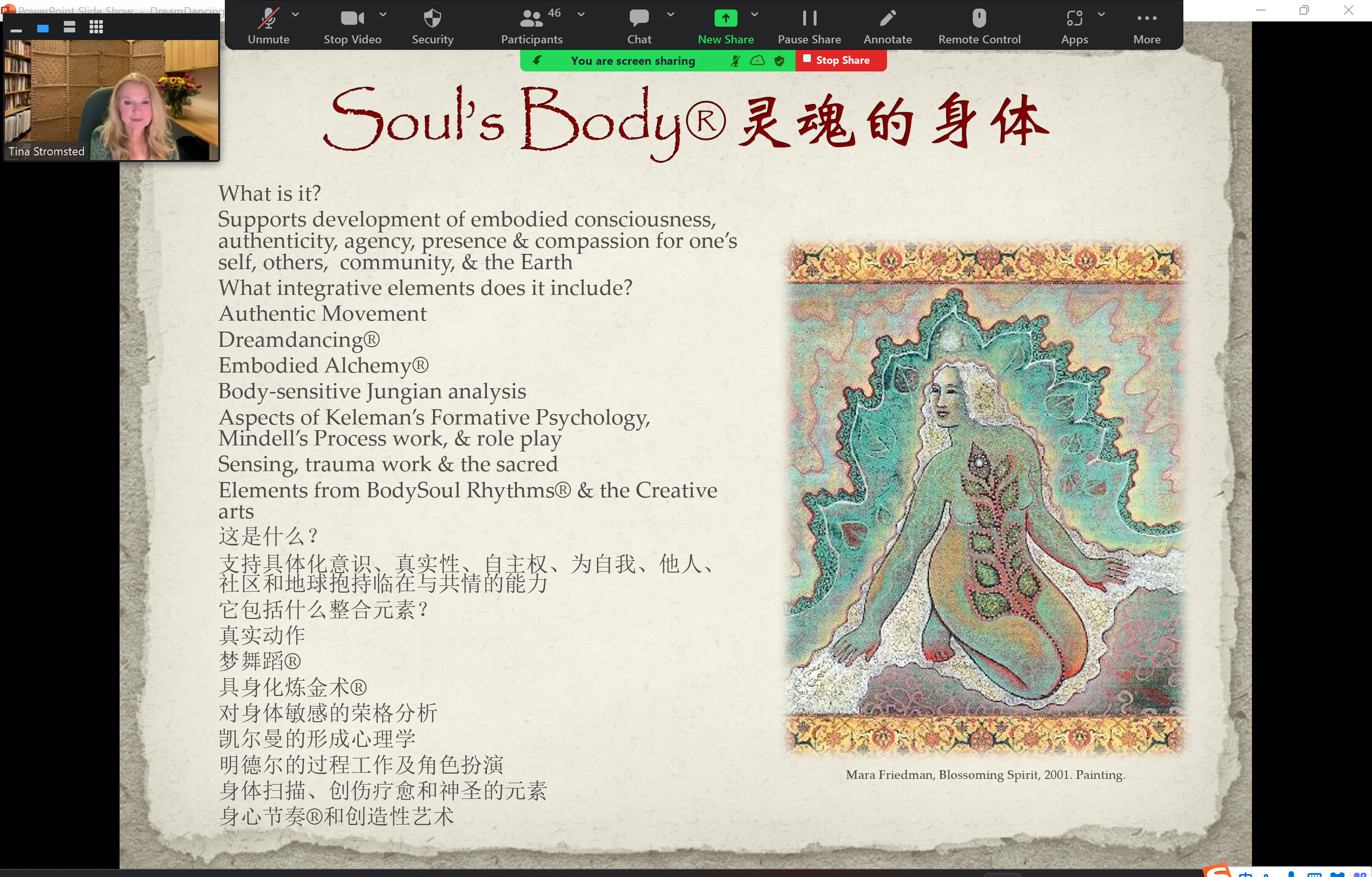Open the Chat bubble icon
This screenshot has height=877, width=1372.
[x=639, y=18]
